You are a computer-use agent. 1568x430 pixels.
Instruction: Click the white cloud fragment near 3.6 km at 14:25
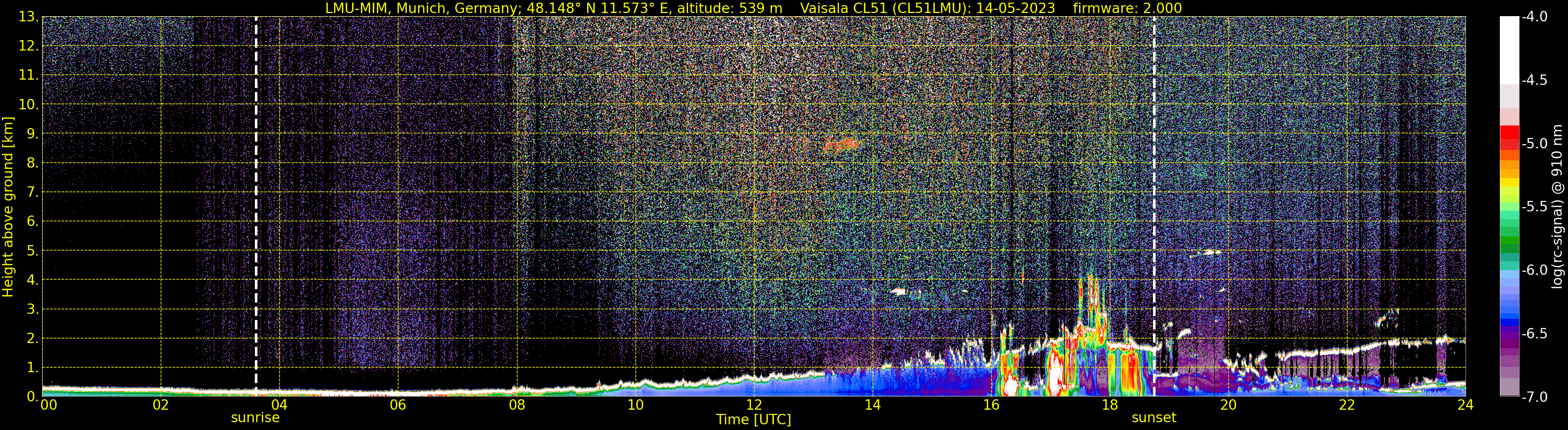[x=899, y=292]
